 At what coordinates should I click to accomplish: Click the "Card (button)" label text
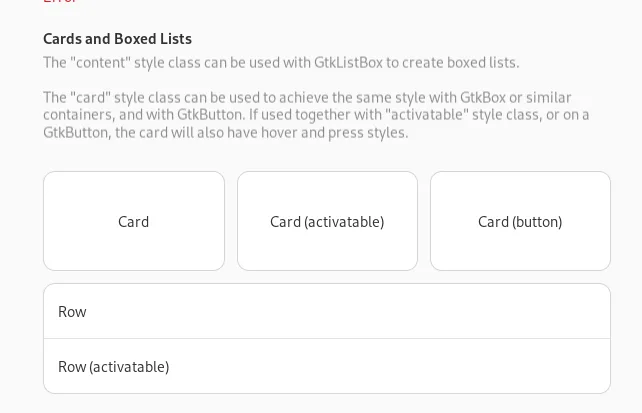[520, 222]
